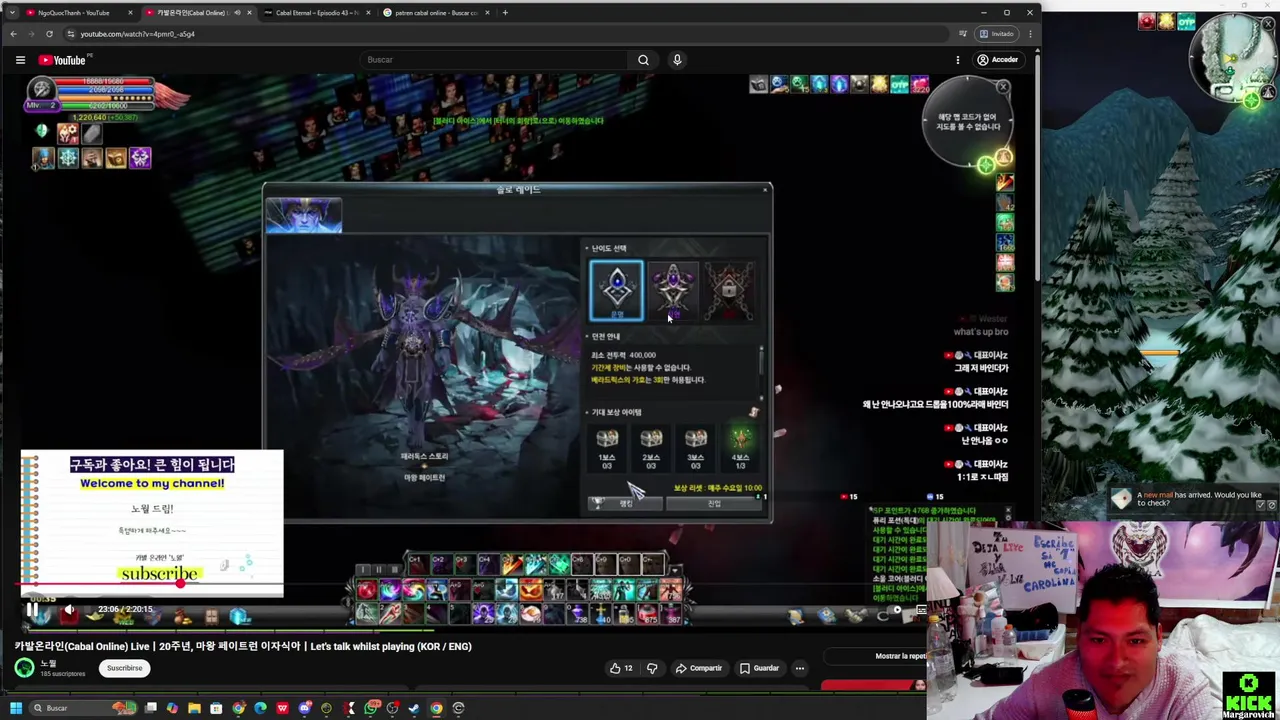Open the Invitado profile menu
Screen dimensions: 1280x720
click(997, 34)
